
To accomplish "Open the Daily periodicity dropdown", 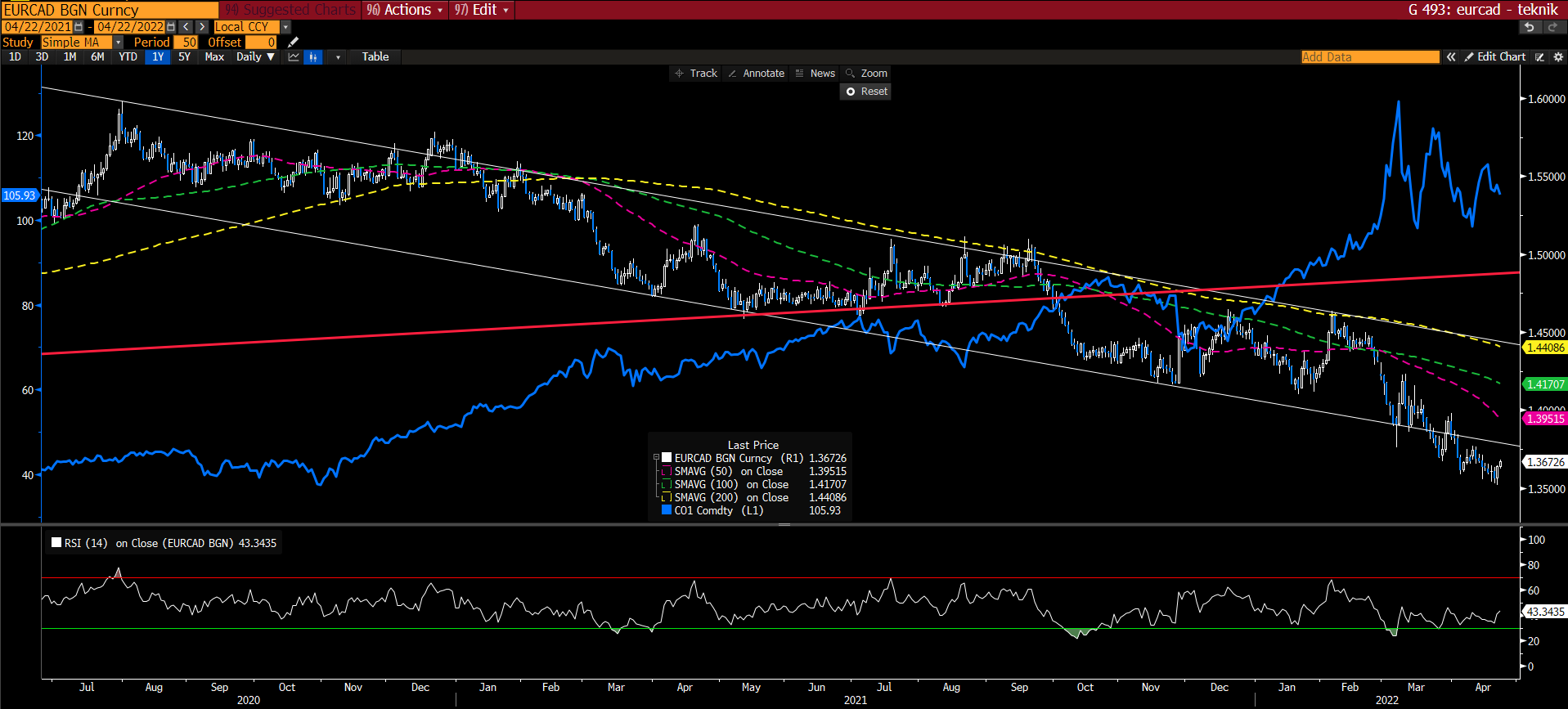I will point(255,56).
